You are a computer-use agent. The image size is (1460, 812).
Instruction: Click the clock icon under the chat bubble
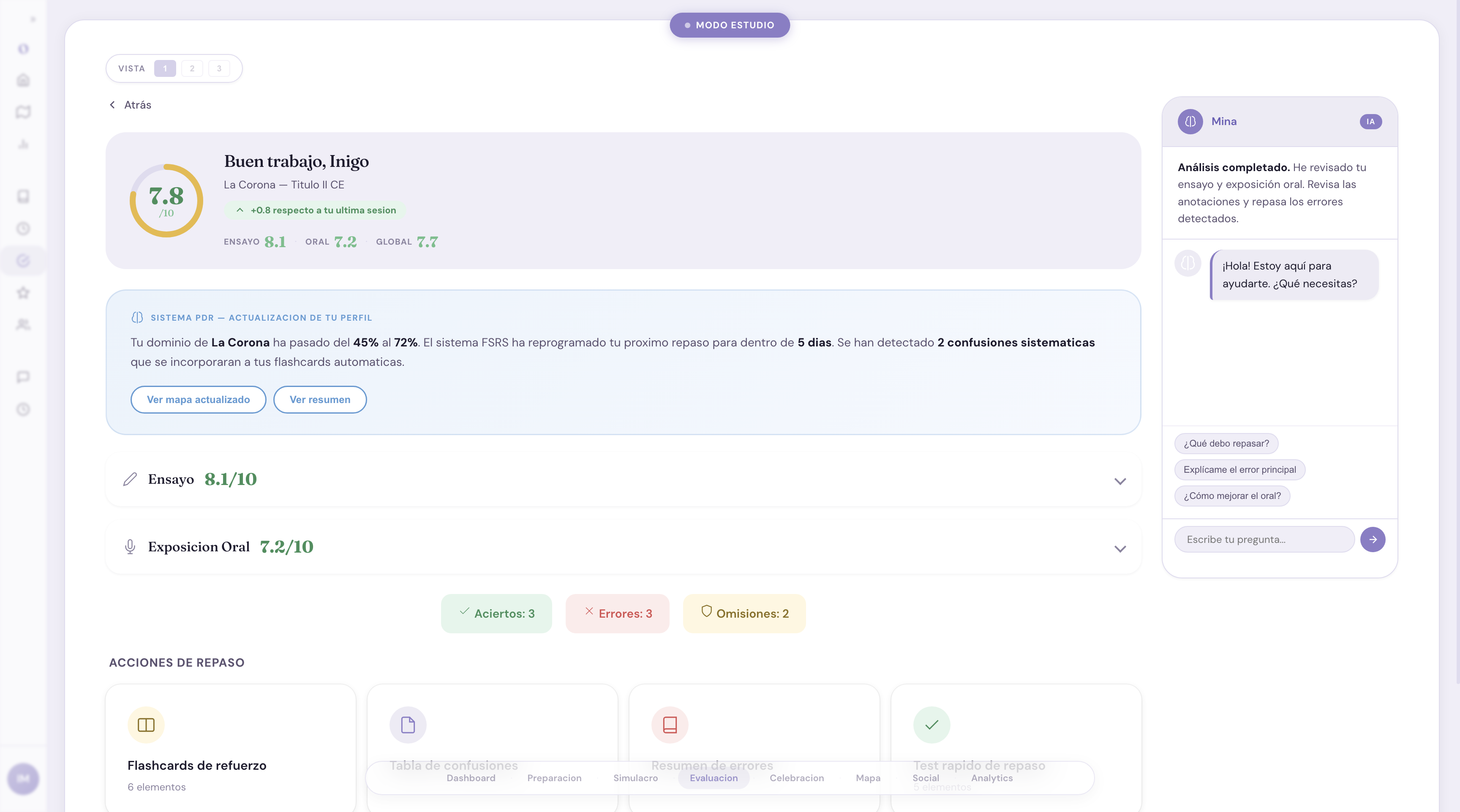[23, 409]
